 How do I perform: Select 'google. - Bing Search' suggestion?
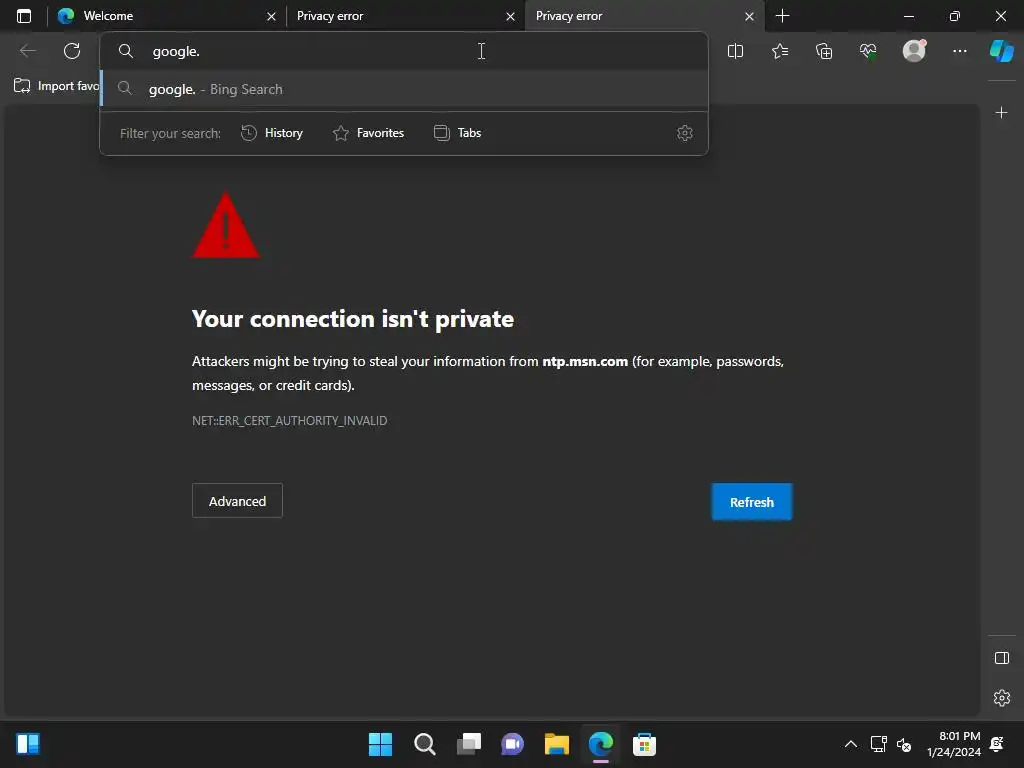click(x=404, y=89)
